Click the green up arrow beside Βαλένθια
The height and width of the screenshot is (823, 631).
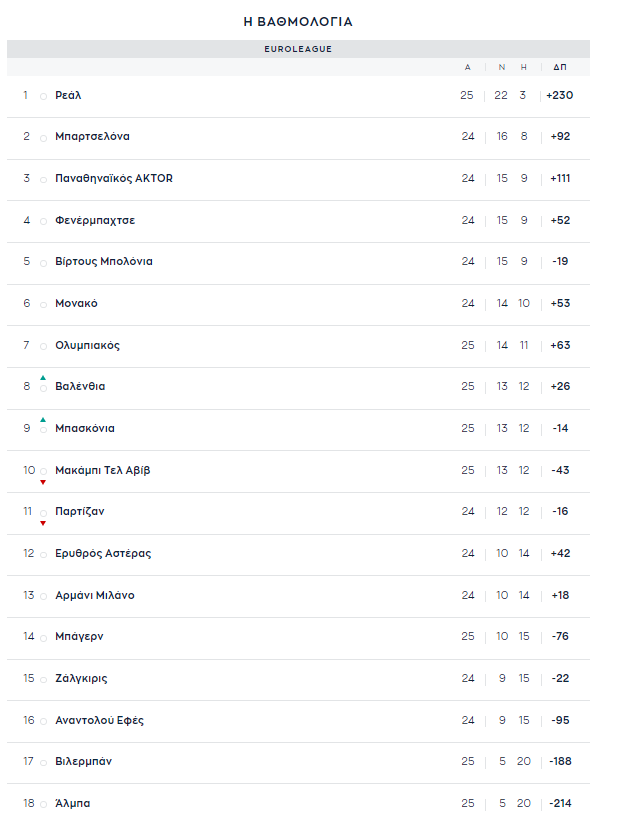[43, 378]
